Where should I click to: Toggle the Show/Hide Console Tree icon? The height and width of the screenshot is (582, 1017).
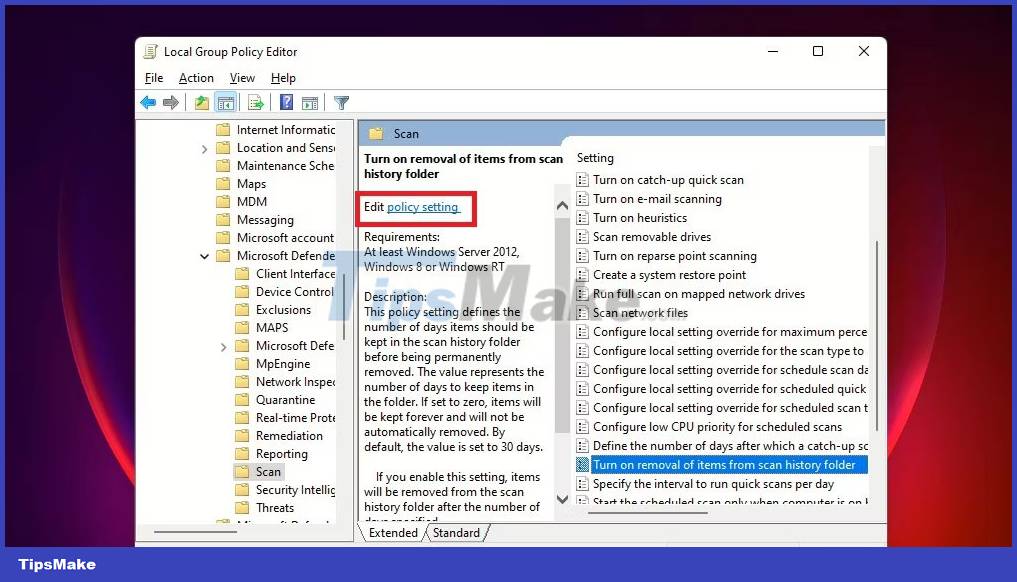[x=225, y=102]
